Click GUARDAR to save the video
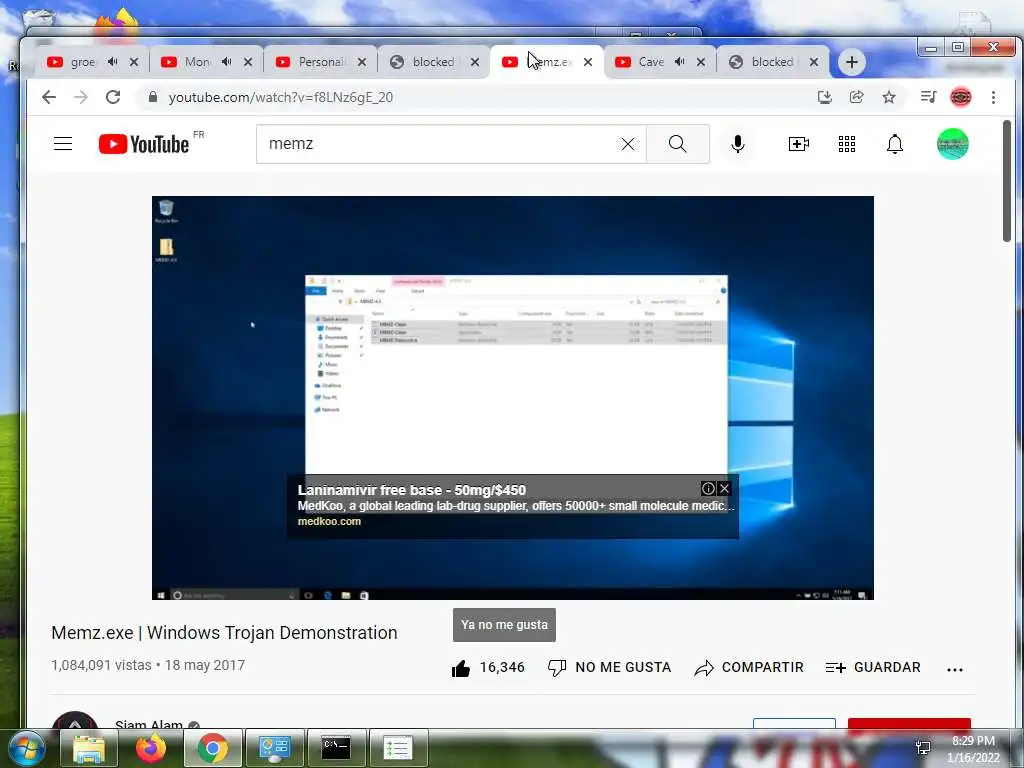Image resolution: width=1024 pixels, height=768 pixels. tap(873, 667)
